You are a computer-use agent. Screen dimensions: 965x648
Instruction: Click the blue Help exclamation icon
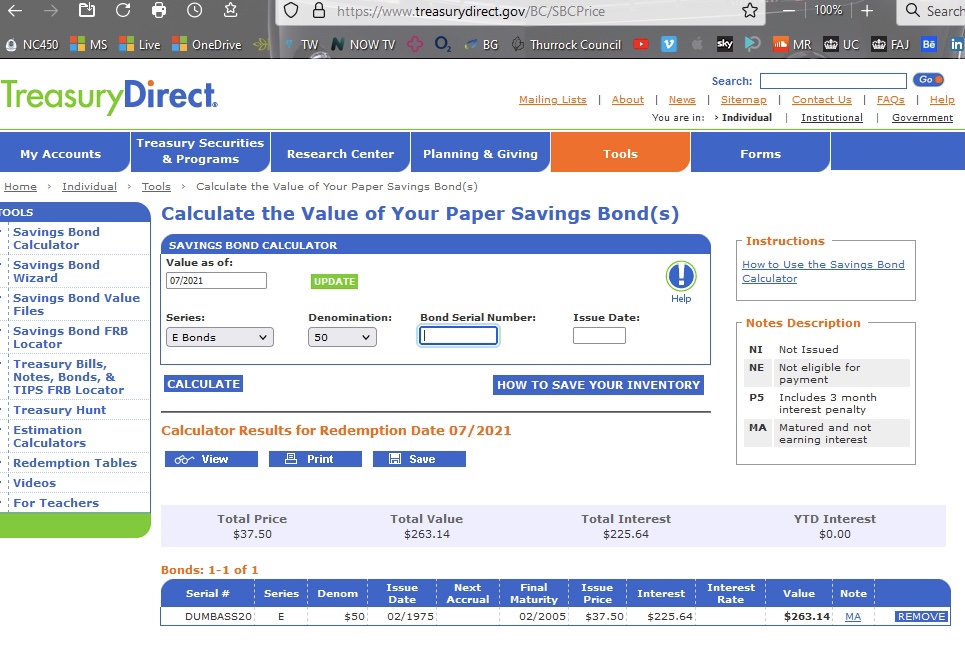tap(681, 276)
